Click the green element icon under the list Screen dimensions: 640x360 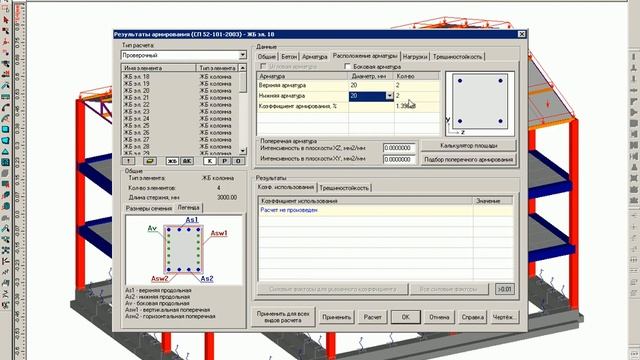point(149,161)
